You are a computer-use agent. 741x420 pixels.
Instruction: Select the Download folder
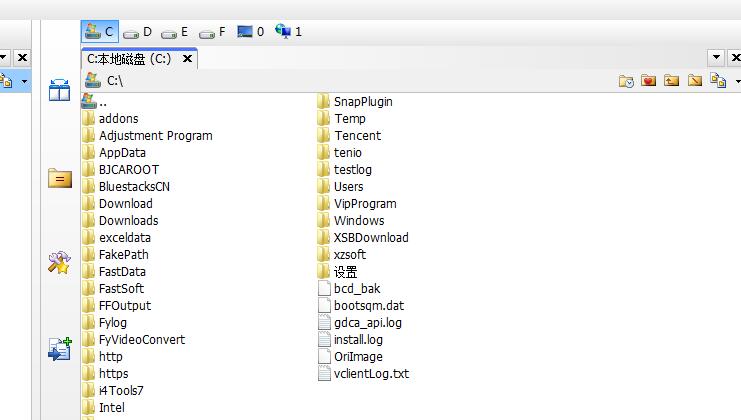(117, 204)
